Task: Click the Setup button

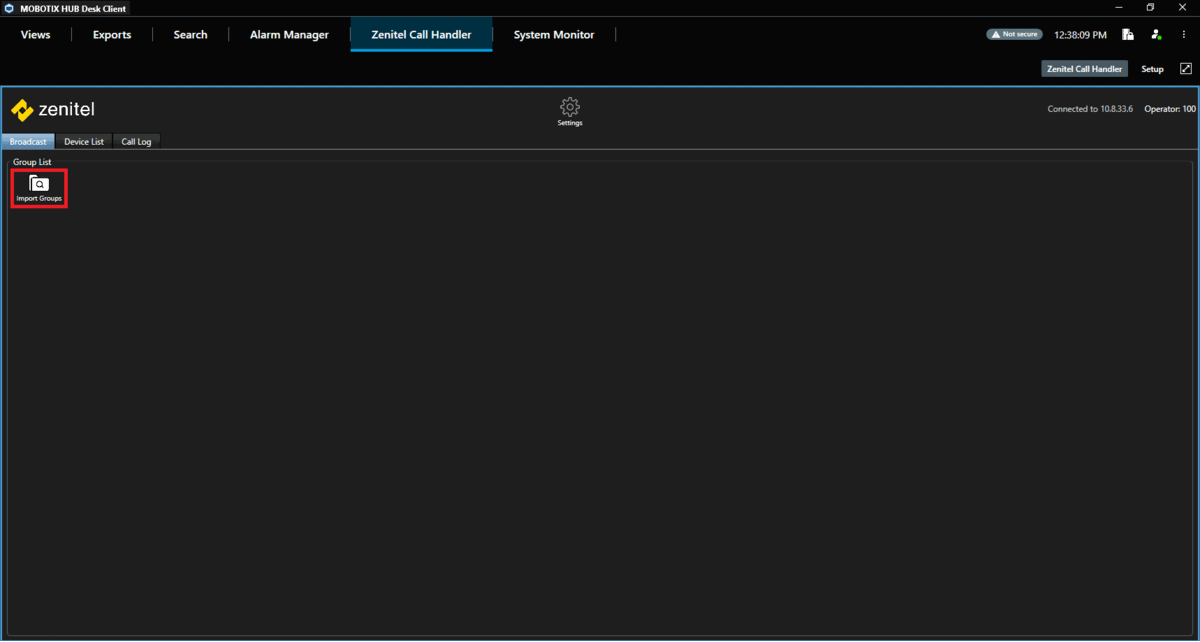Action: click(x=1153, y=69)
